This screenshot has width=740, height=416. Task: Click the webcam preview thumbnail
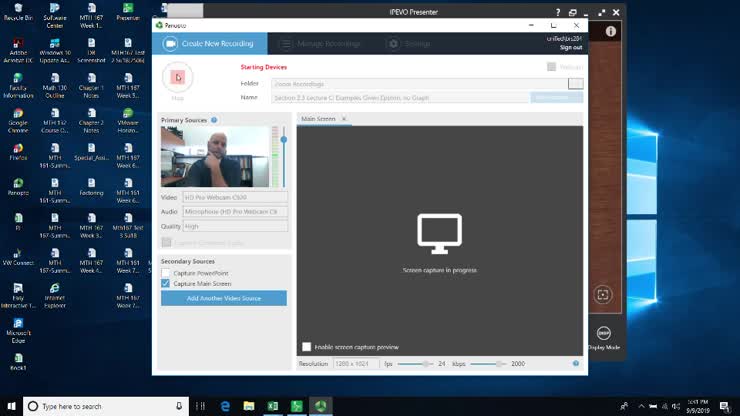(215, 156)
